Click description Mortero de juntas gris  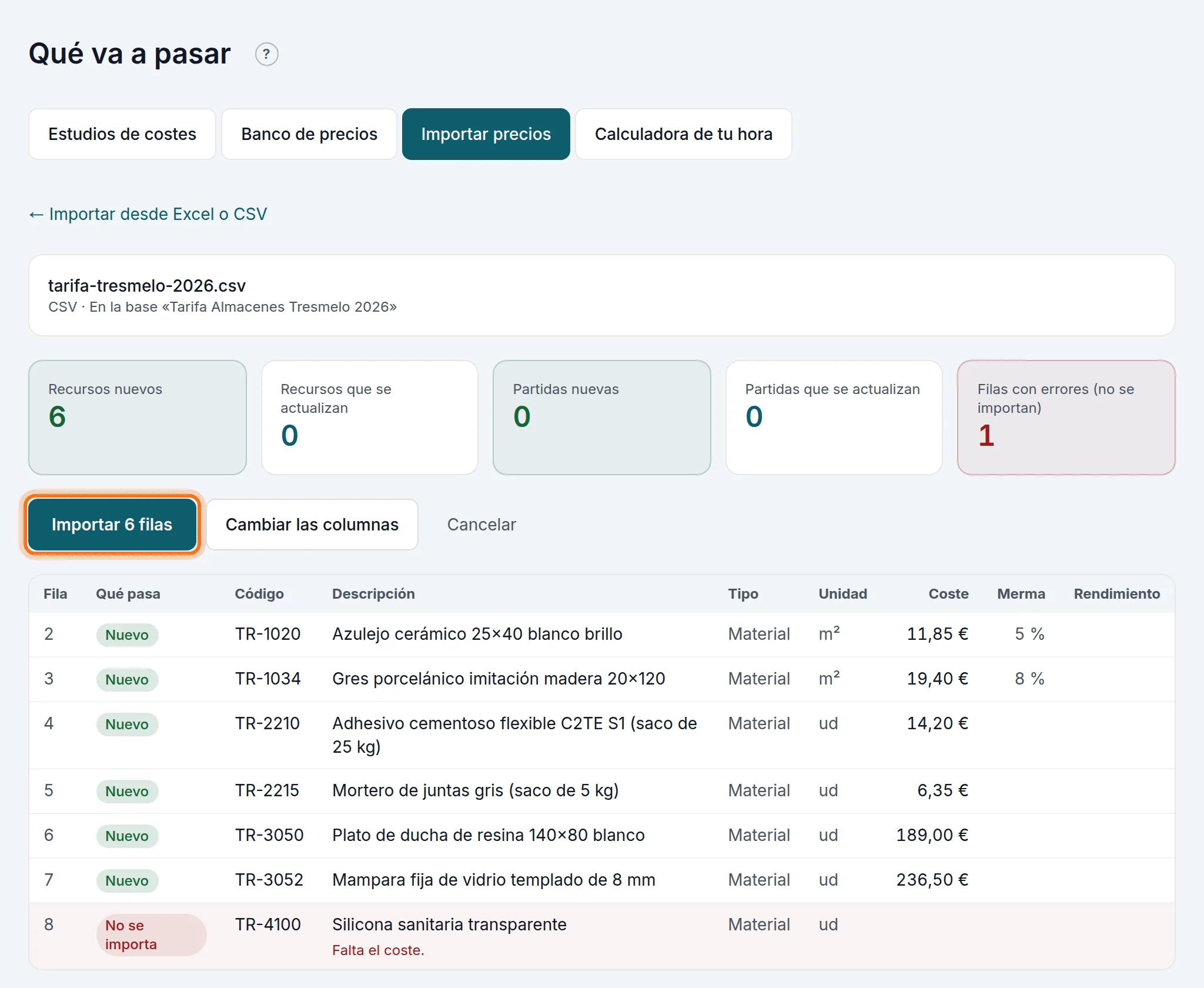click(x=476, y=790)
